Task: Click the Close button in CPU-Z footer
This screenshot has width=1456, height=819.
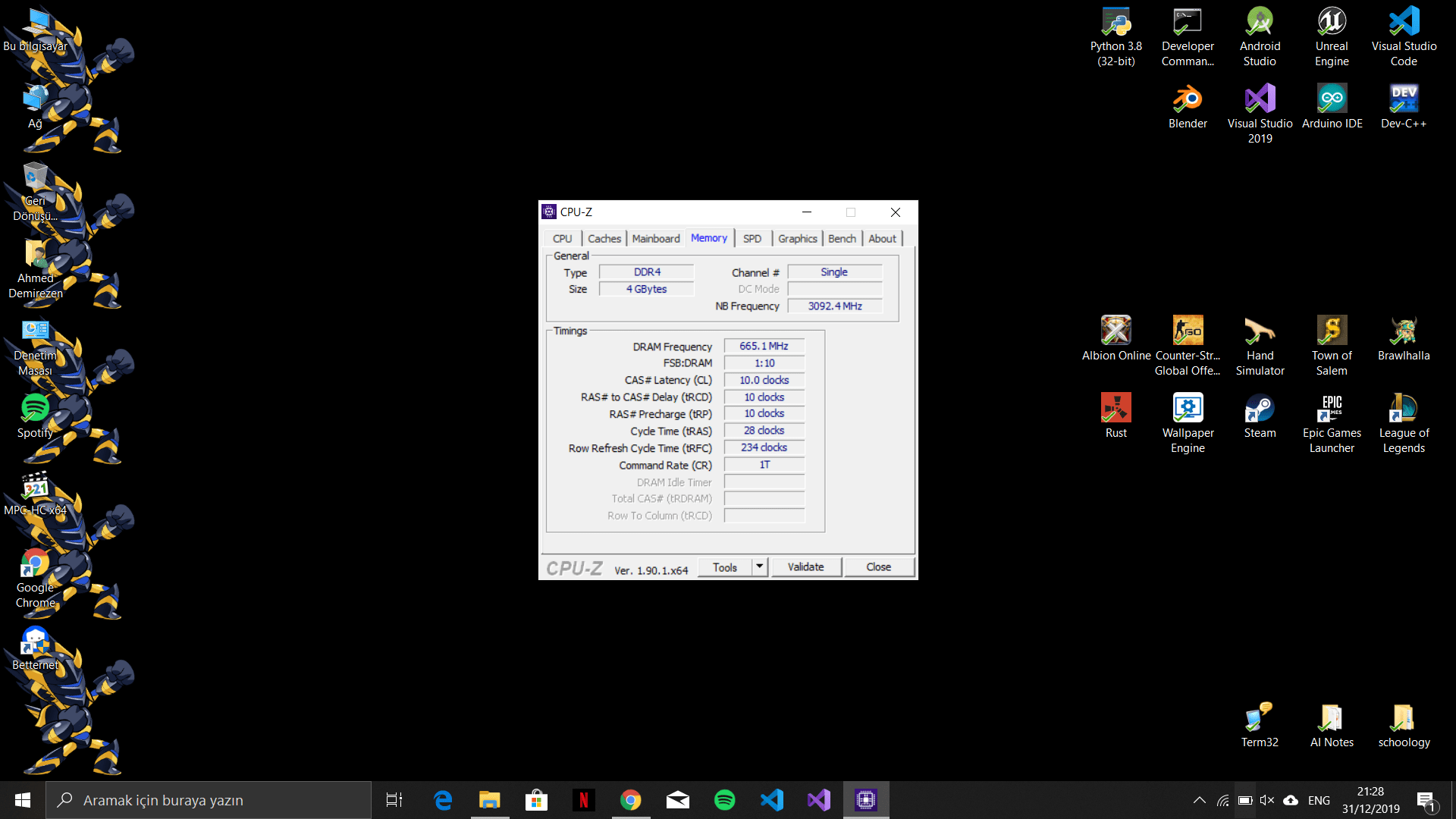Action: pos(878,567)
